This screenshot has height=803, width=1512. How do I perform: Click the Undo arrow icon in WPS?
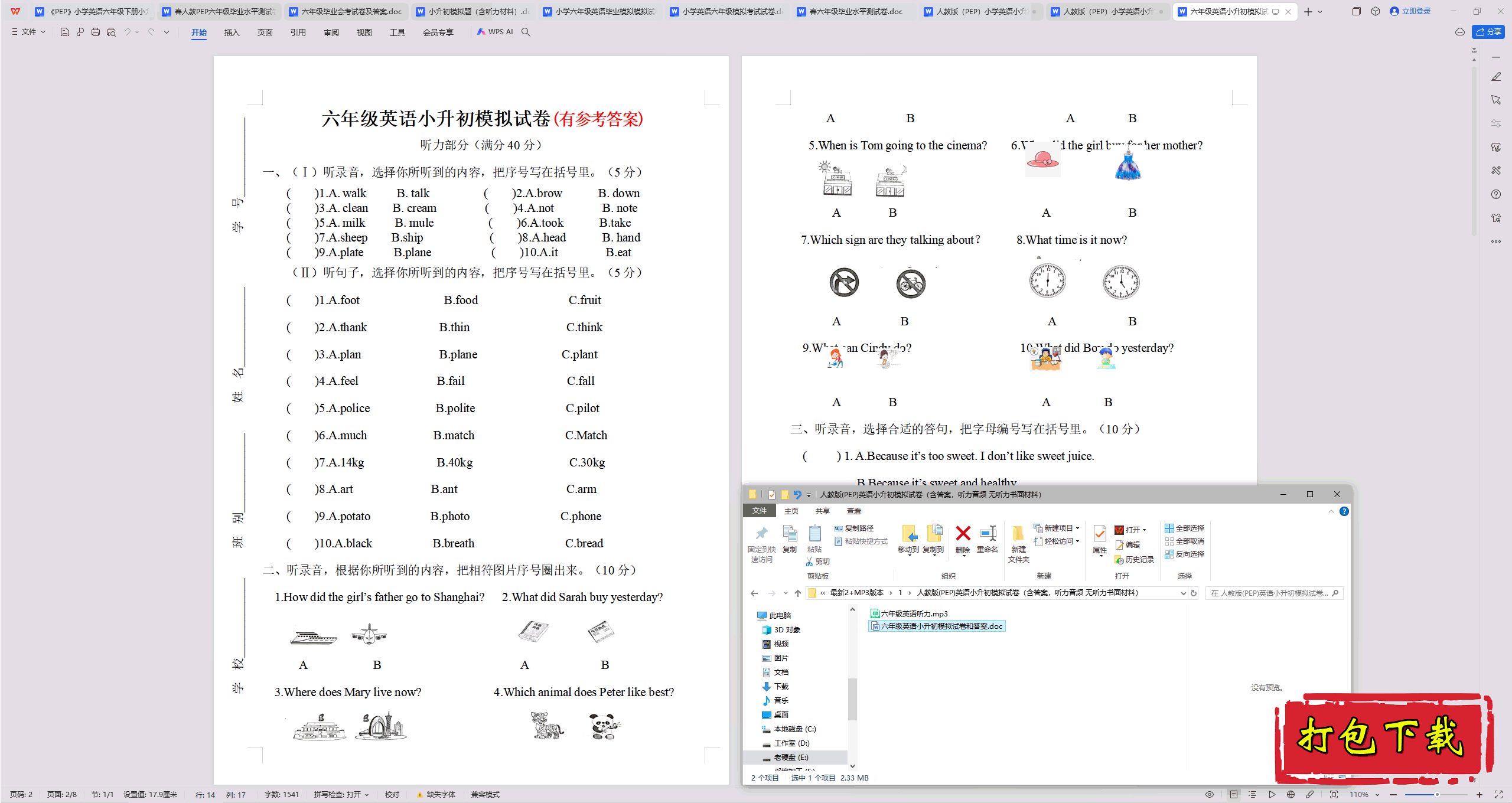[126, 32]
